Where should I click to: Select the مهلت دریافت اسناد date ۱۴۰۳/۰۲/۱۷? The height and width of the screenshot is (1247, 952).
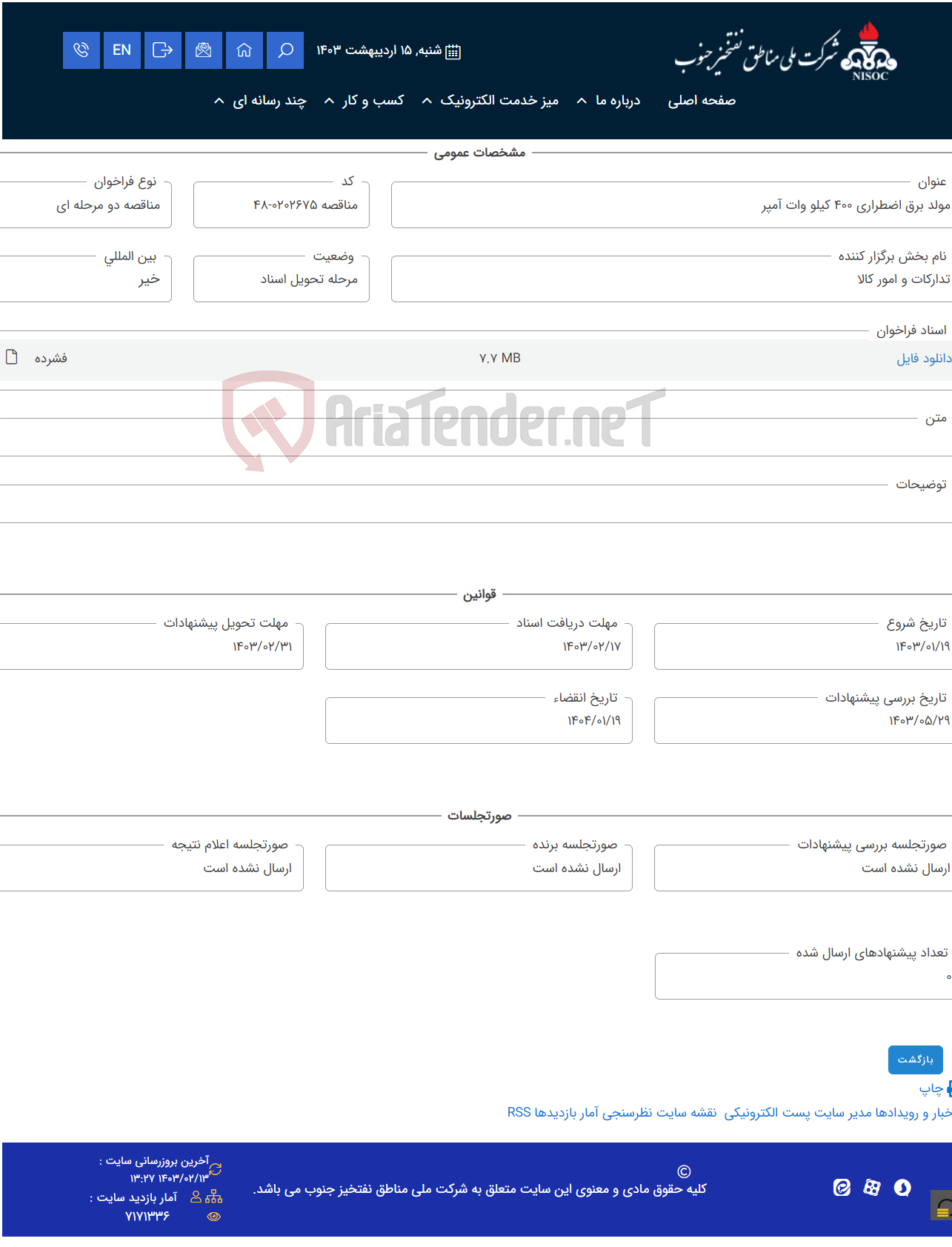pyautogui.click(x=592, y=647)
